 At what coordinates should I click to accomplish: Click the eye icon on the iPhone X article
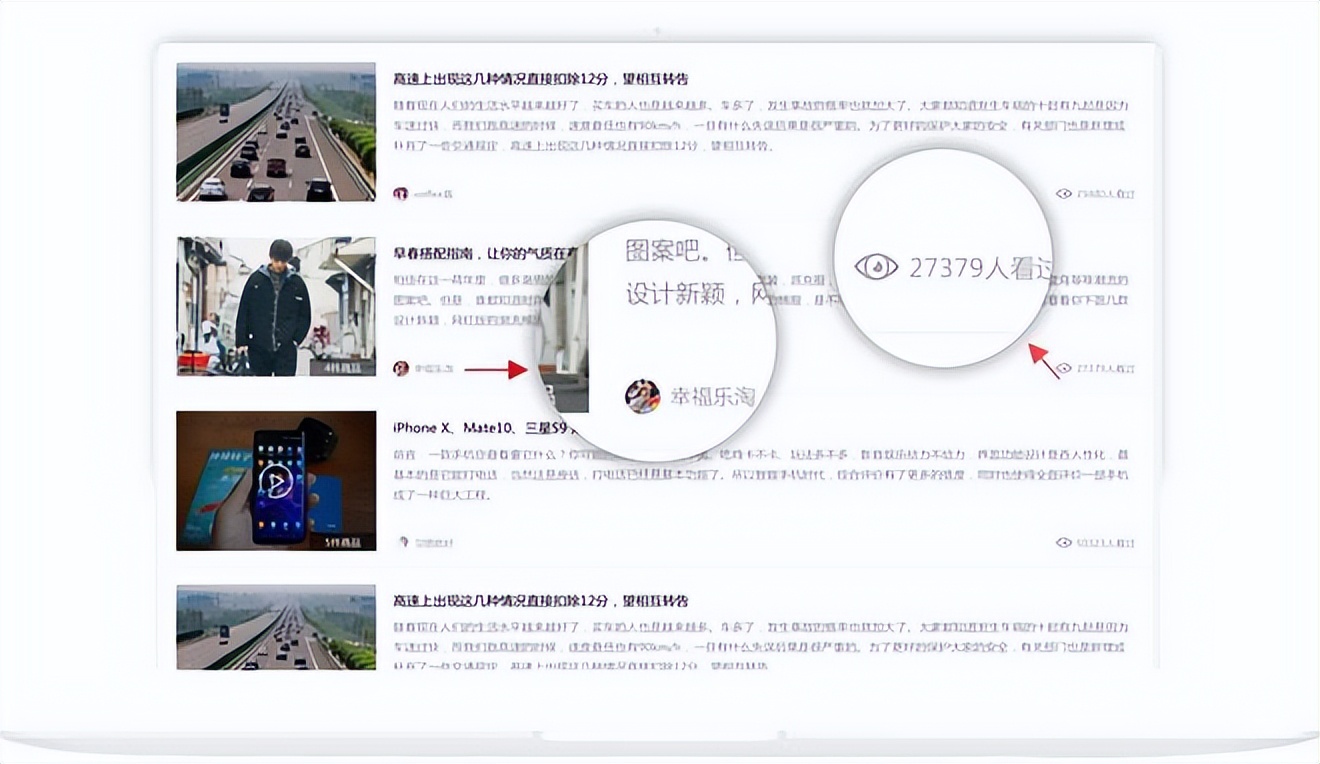point(1063,542)
